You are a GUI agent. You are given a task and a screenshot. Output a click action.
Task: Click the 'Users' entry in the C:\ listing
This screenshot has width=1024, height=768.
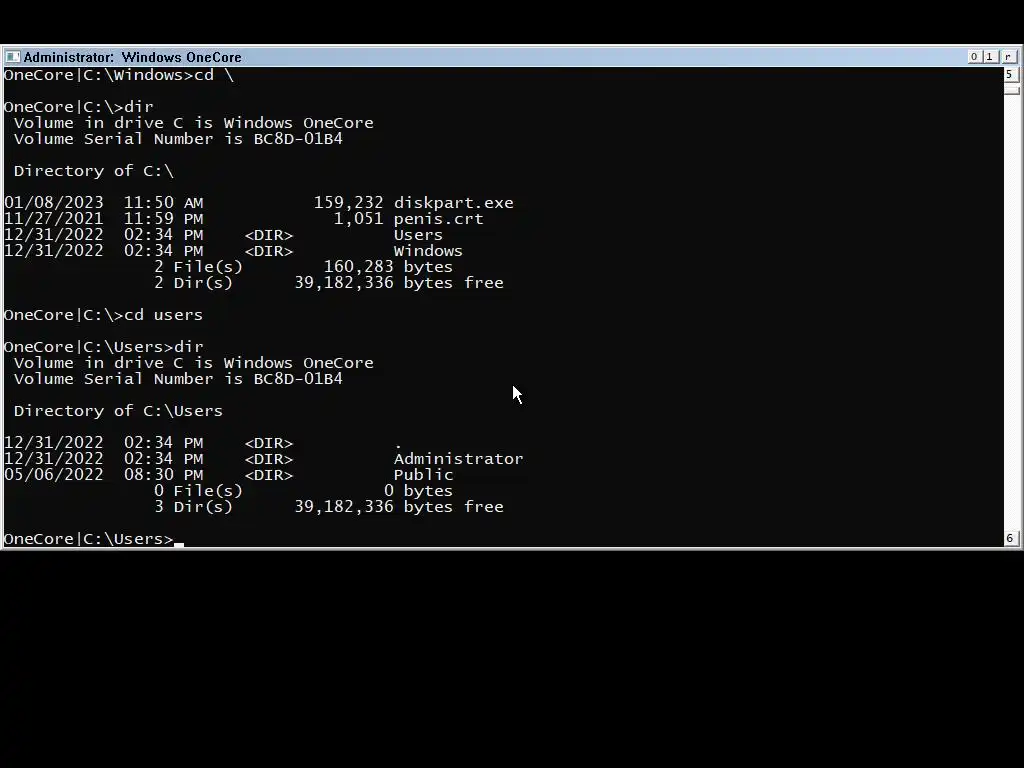coord(418,235)
